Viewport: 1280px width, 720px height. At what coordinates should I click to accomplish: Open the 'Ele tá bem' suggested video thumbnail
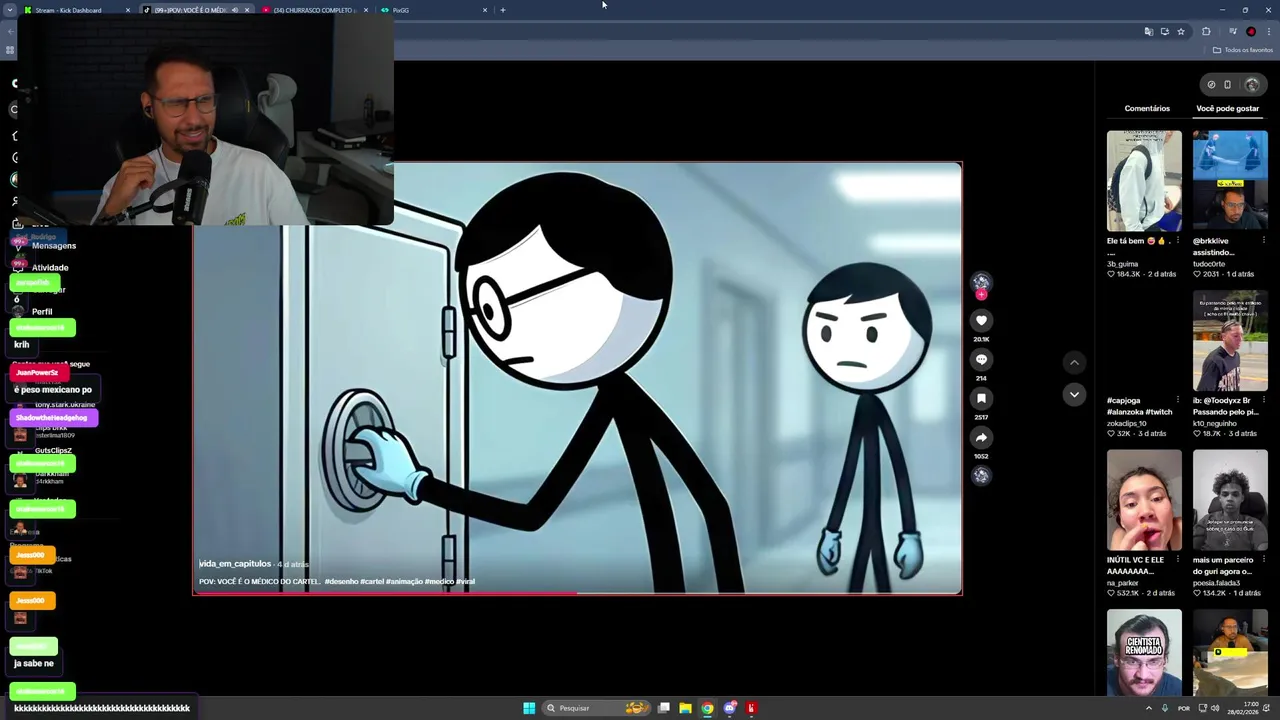(1144, 181)
